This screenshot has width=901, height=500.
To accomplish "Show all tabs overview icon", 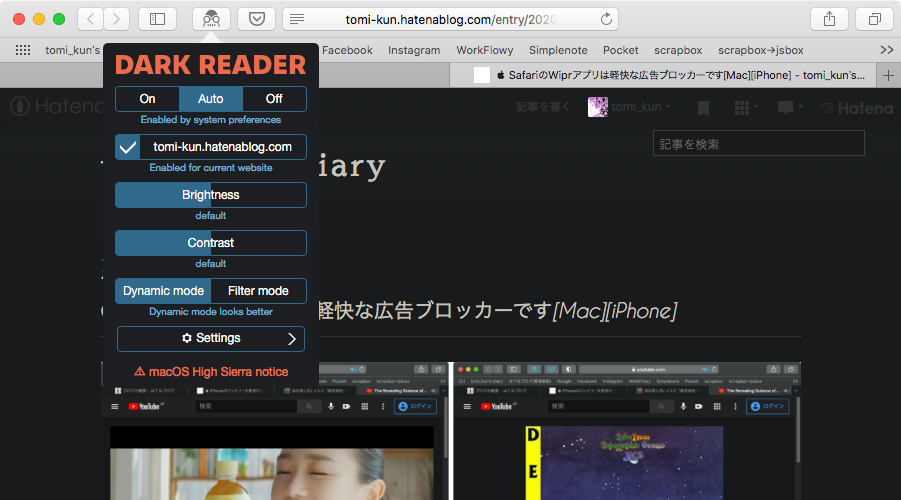I will 875,19.
